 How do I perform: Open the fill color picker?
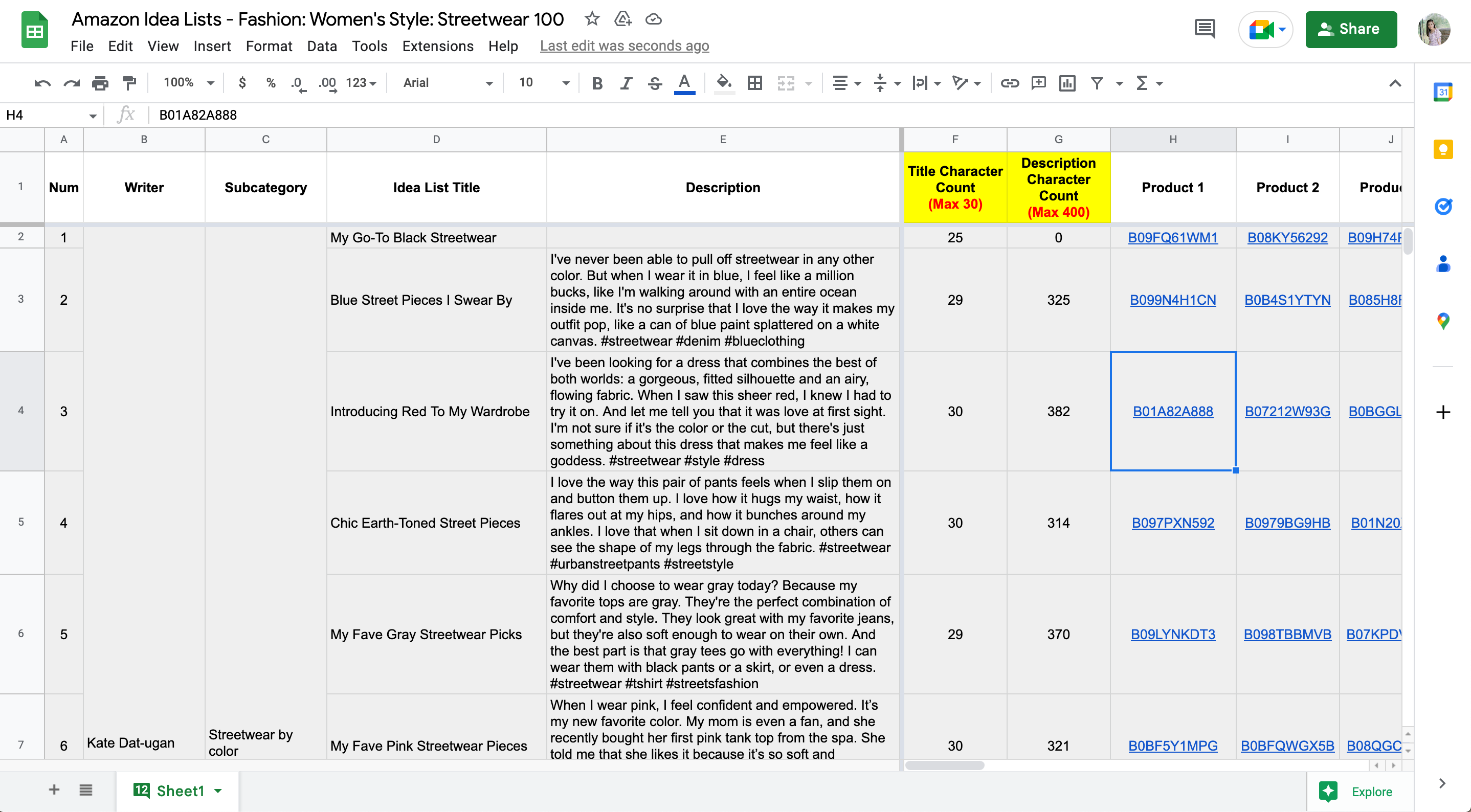click(x=724, y=83)
